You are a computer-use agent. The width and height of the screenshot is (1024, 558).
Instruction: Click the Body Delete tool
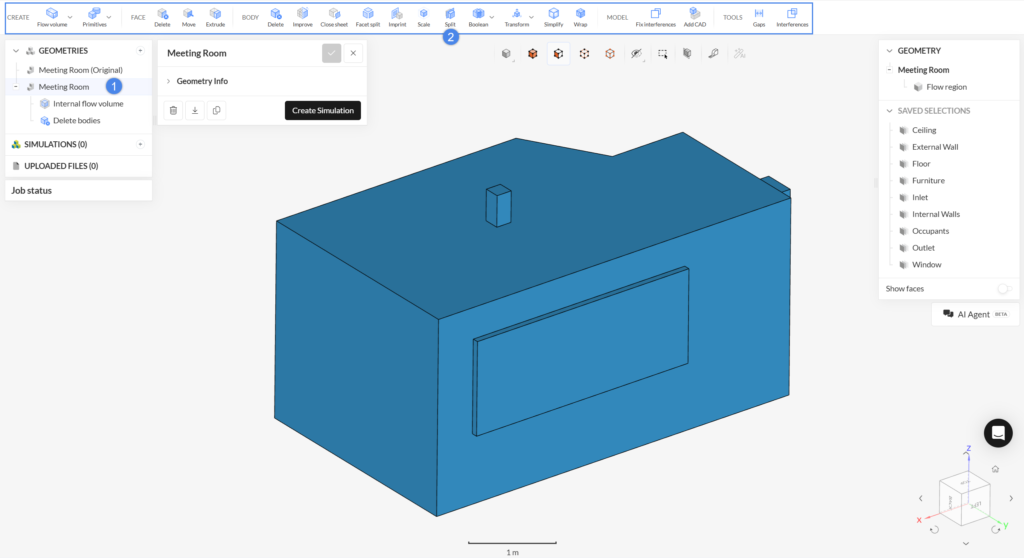click(276, 17)
